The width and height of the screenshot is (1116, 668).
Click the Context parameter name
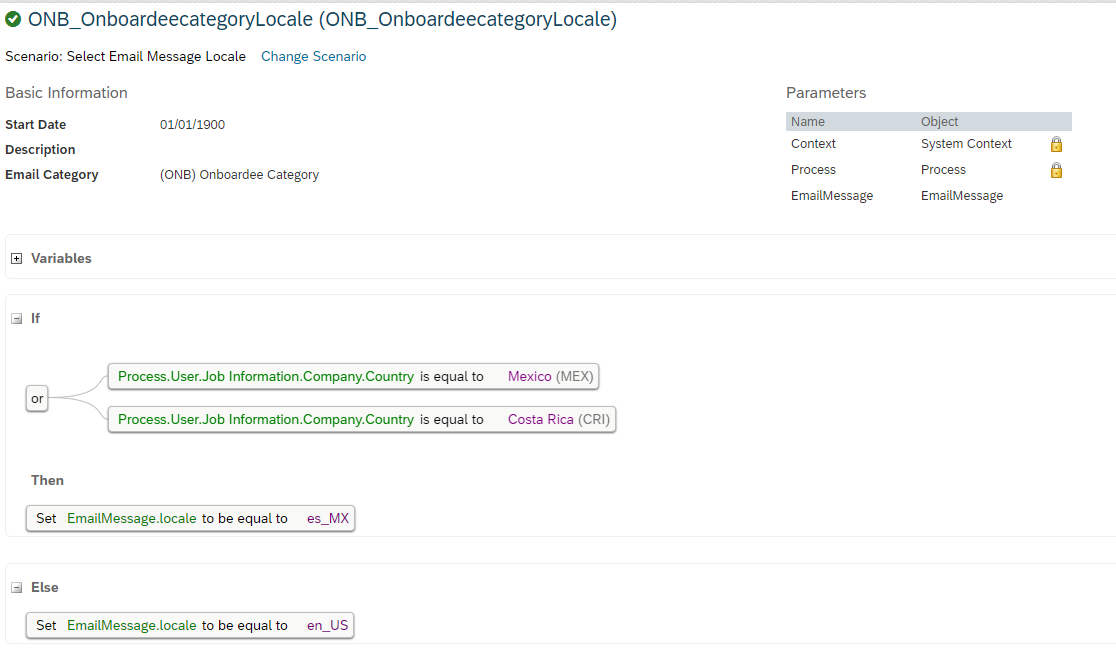[813, 144]
